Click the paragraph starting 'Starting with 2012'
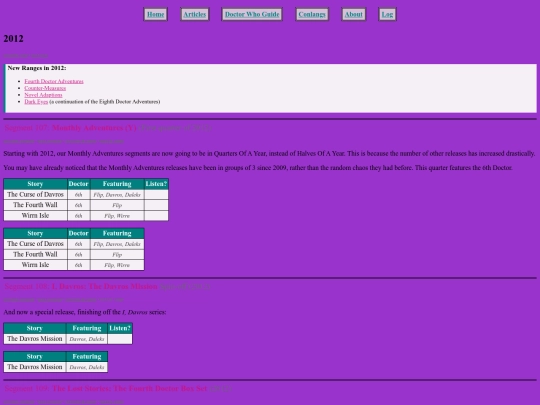 point(269,154)
